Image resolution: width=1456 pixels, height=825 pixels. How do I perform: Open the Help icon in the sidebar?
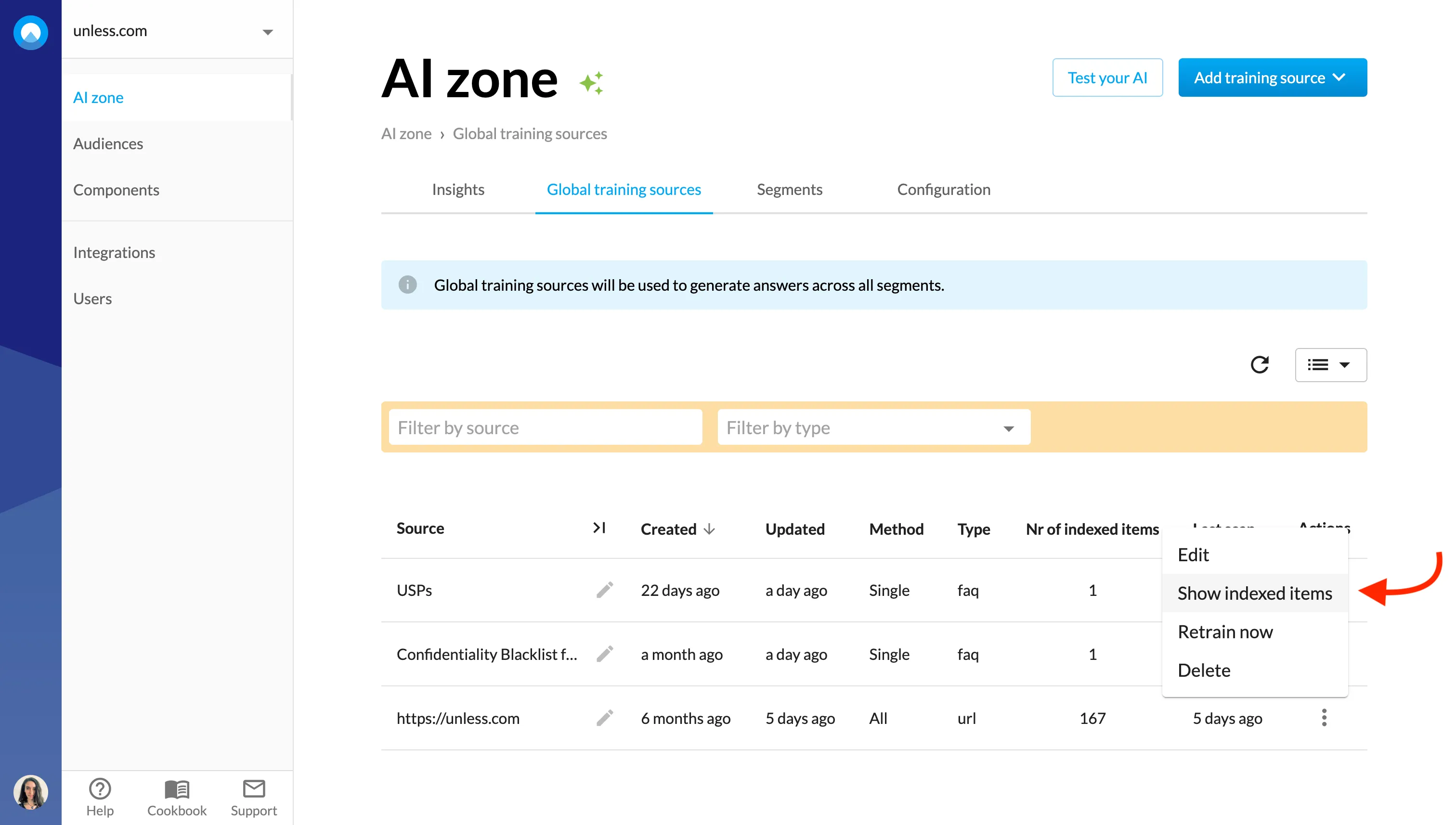pos(100,788)
